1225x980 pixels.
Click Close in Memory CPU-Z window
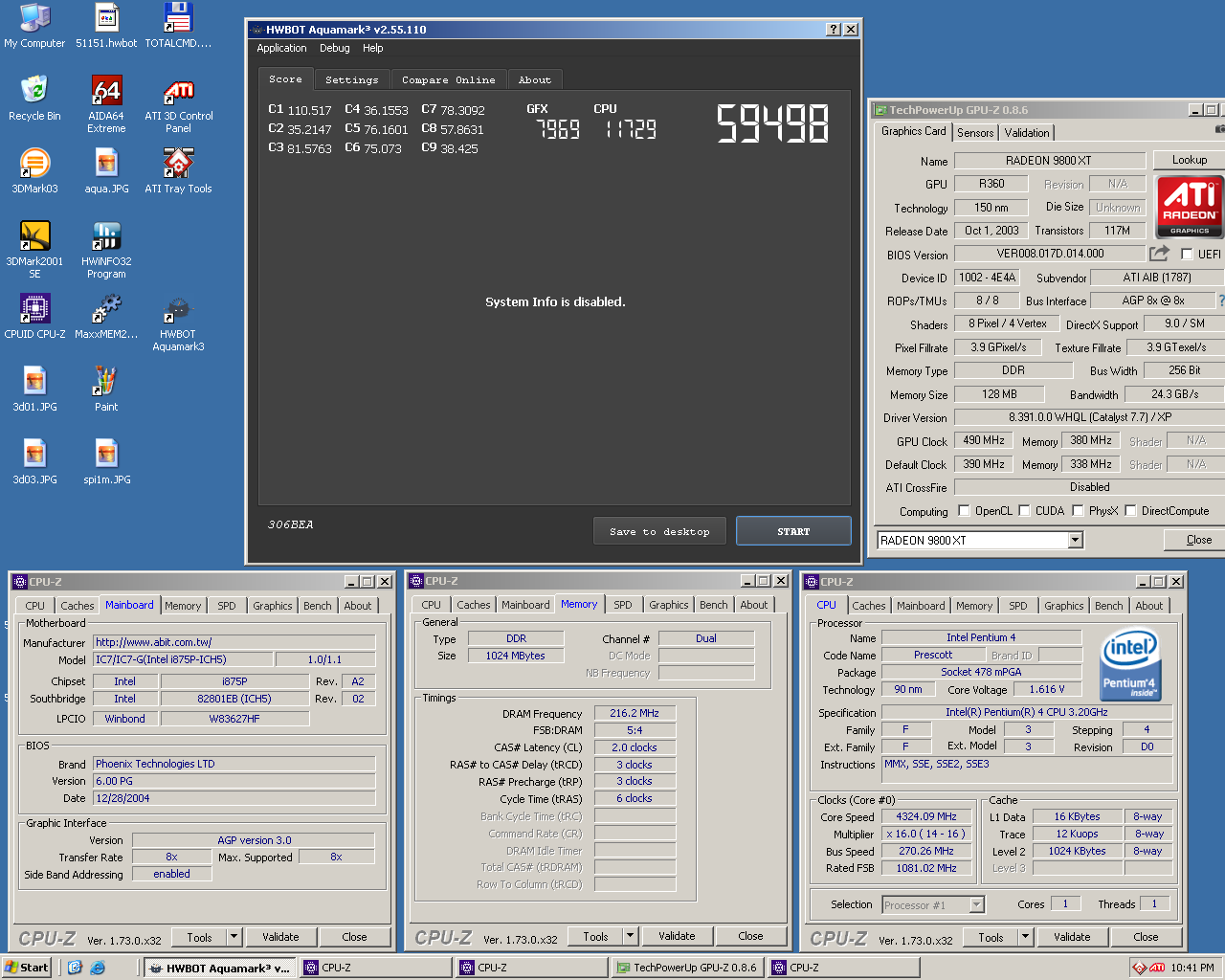(750, 936)
